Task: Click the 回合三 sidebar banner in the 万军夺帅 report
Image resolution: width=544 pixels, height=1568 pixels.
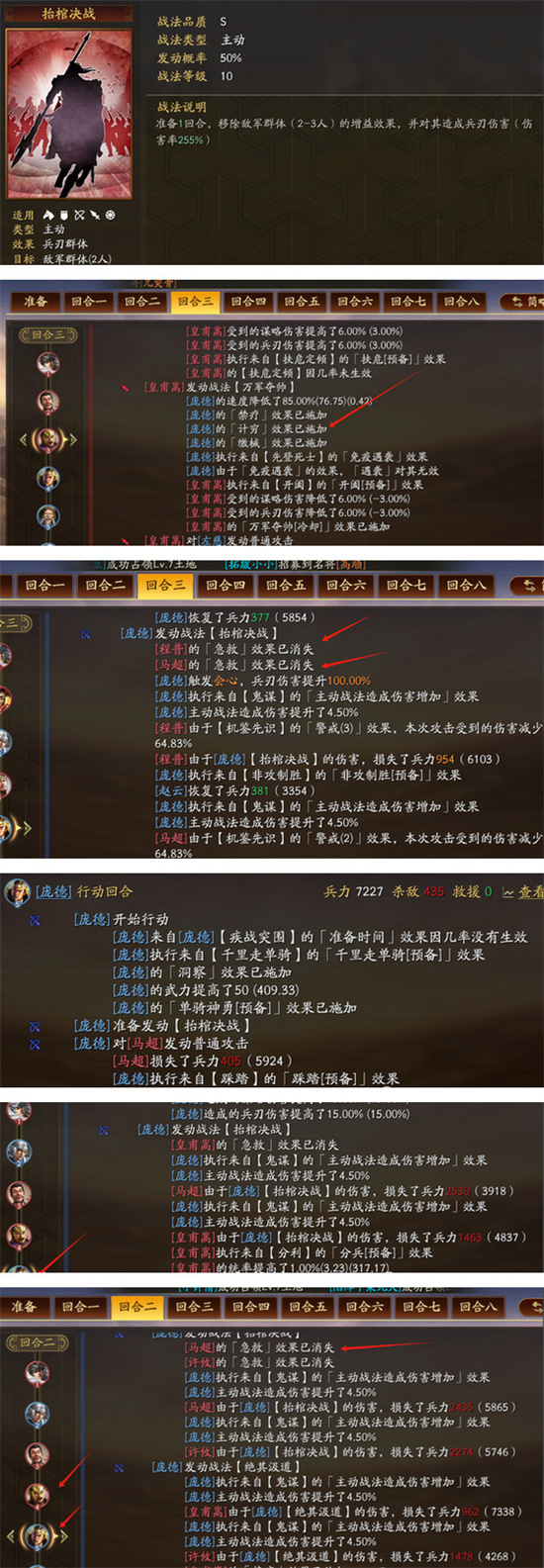Action: click(x=47, y=334)
